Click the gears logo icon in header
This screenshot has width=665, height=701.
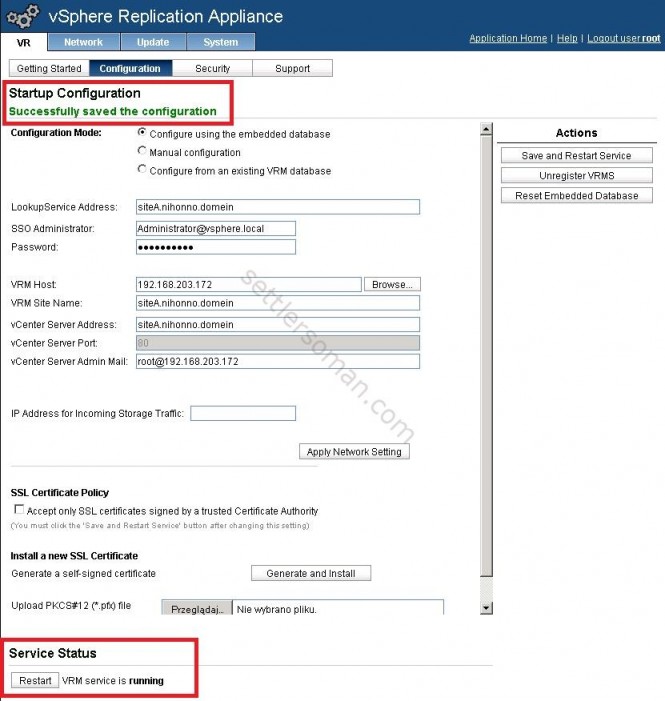[x=22, y=16]
